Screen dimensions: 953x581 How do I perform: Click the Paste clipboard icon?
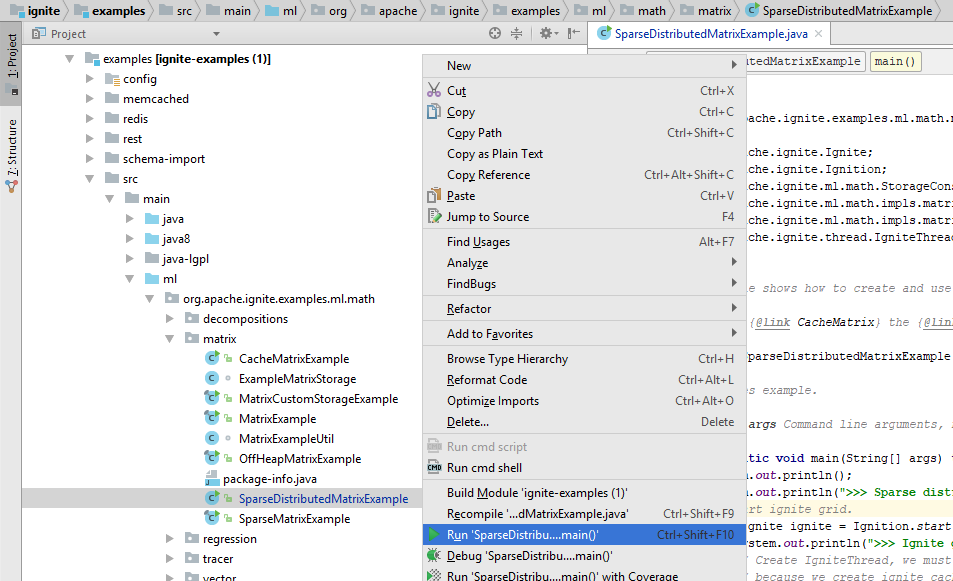(434, 195)
